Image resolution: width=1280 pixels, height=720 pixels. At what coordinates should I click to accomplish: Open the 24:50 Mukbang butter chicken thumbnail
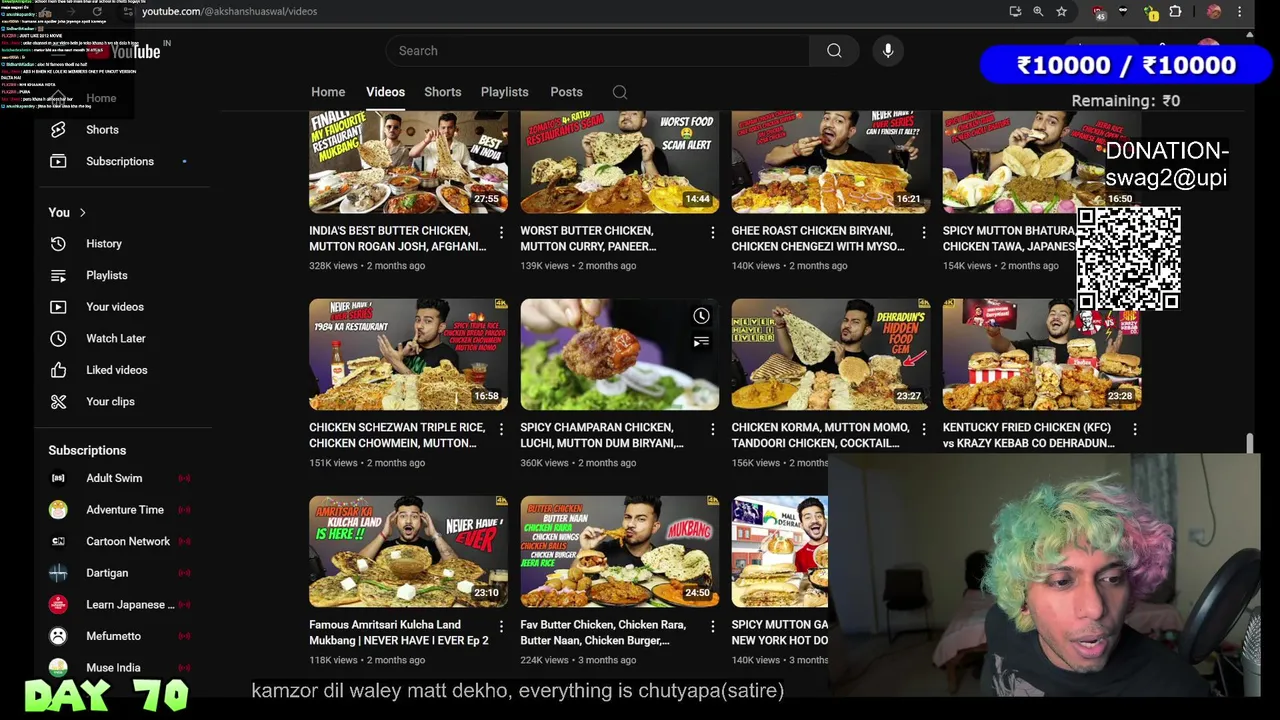(619, 551)
